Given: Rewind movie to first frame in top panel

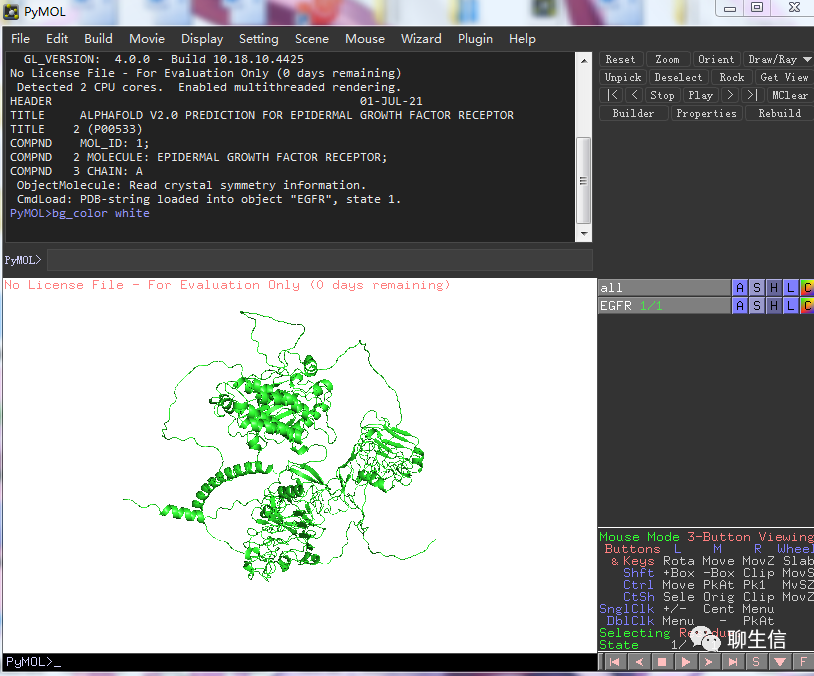Looking at the screenshot, I should (x=612, y=95).
